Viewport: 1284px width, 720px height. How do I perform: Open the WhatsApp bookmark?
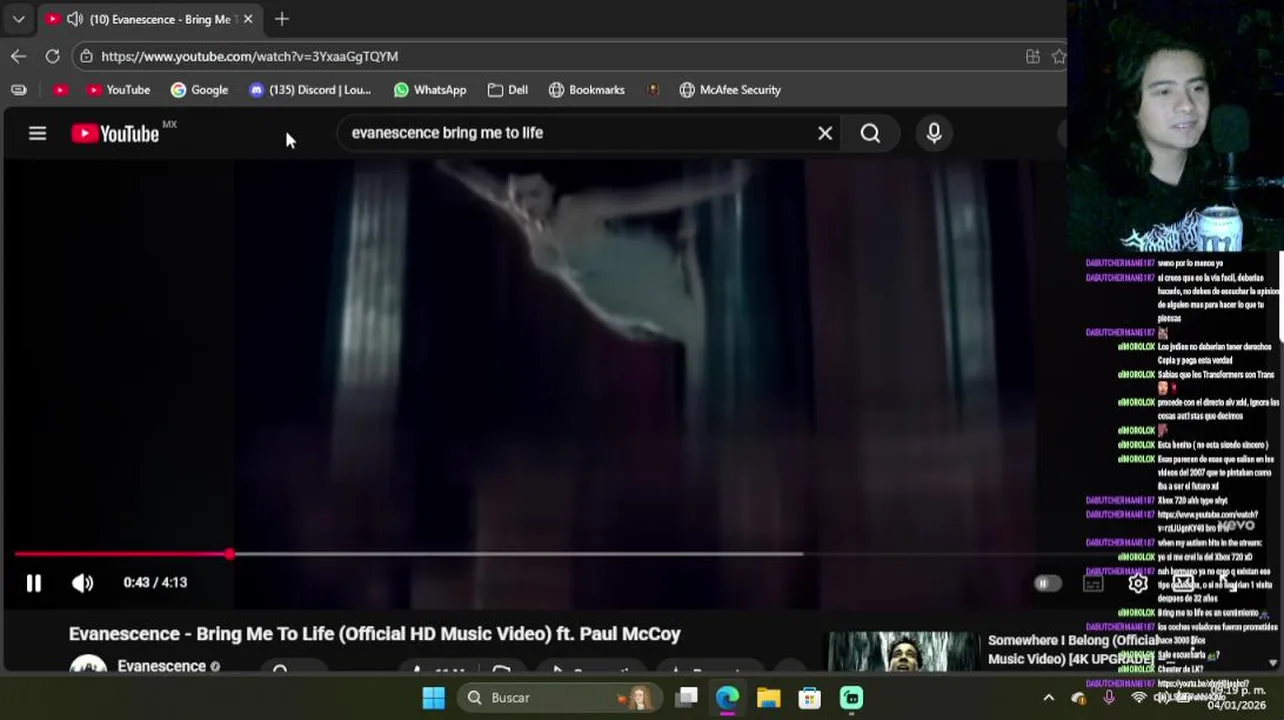click(x=430, y=90)
